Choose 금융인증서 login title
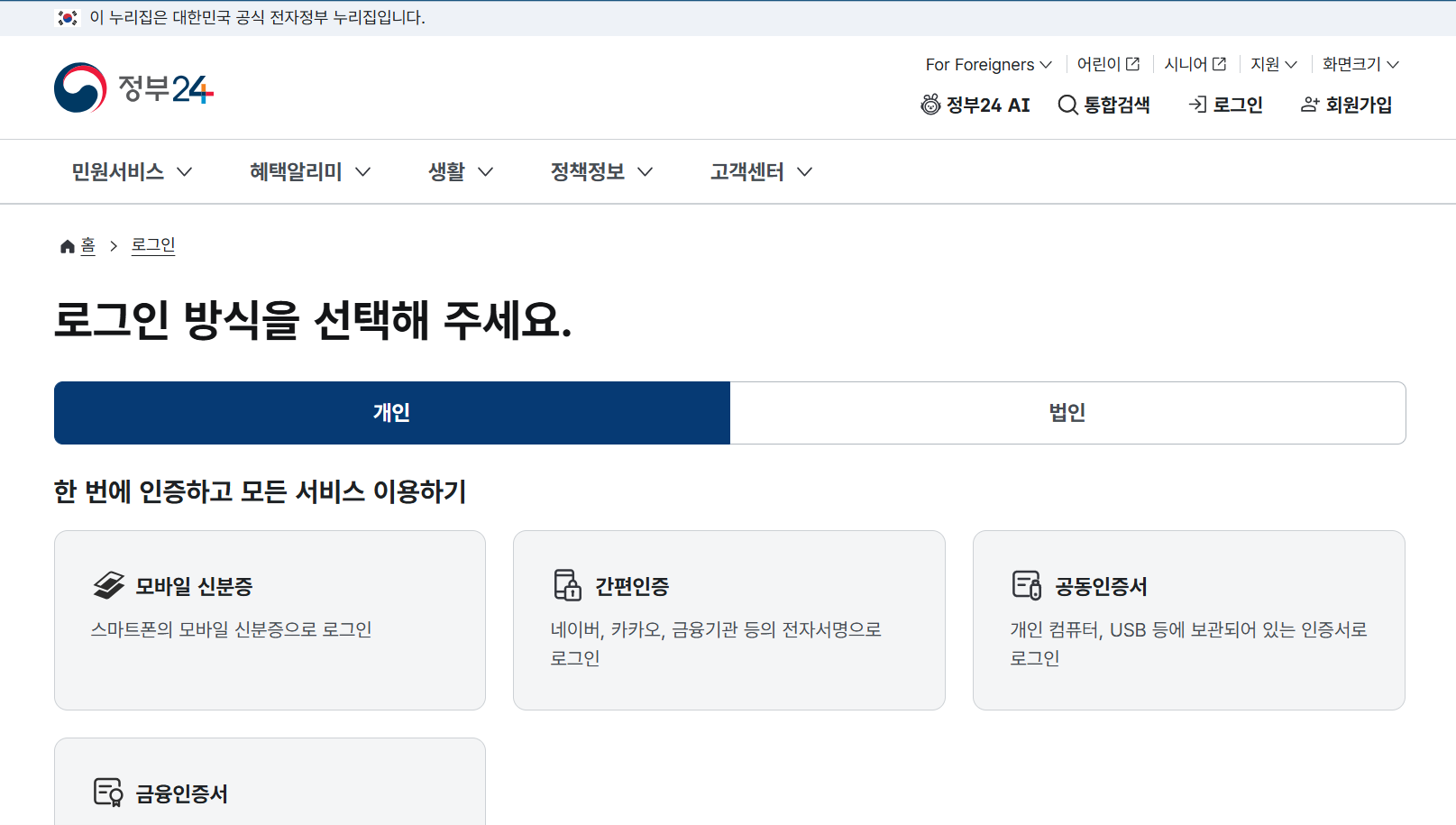Viewport: 1456px width, 825px height. click(x=181, y=793)
